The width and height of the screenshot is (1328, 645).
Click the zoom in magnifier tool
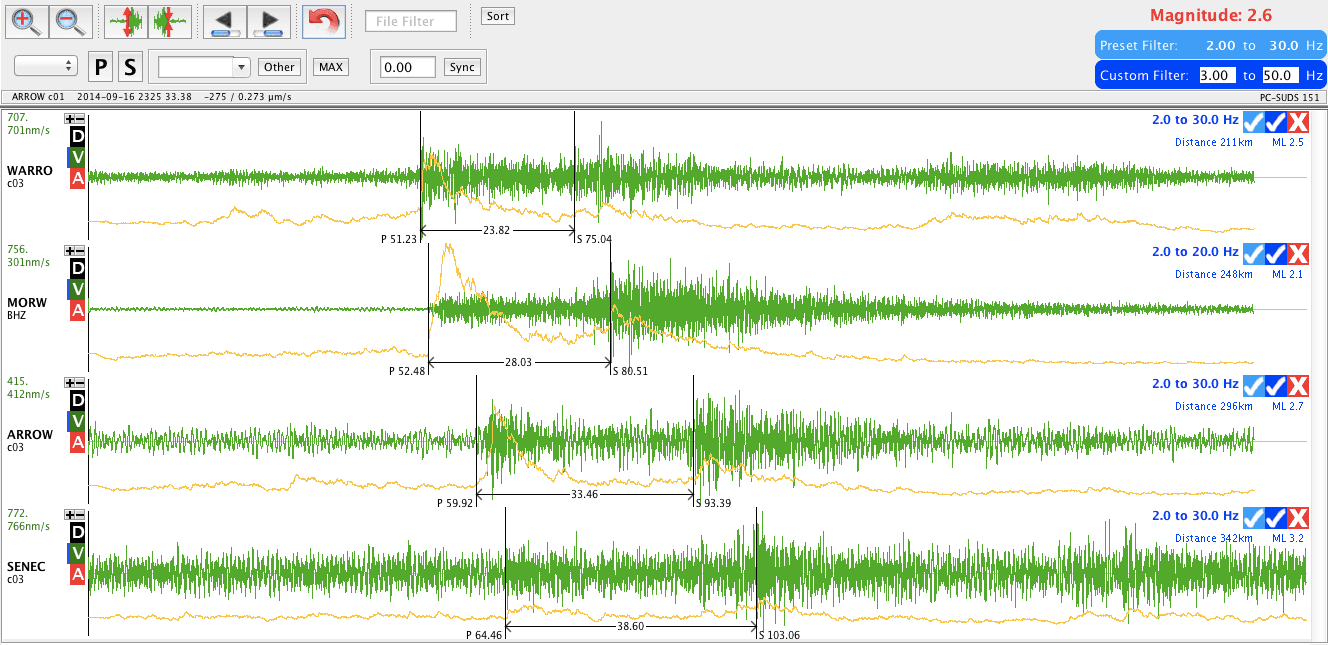point(27,21)
